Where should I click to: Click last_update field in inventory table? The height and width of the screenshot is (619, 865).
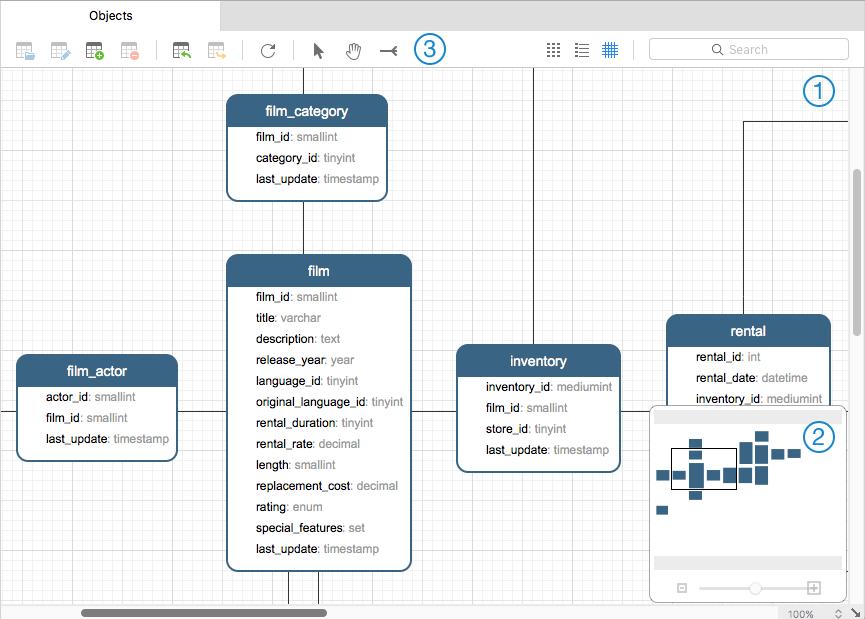(x=547, y=450)
